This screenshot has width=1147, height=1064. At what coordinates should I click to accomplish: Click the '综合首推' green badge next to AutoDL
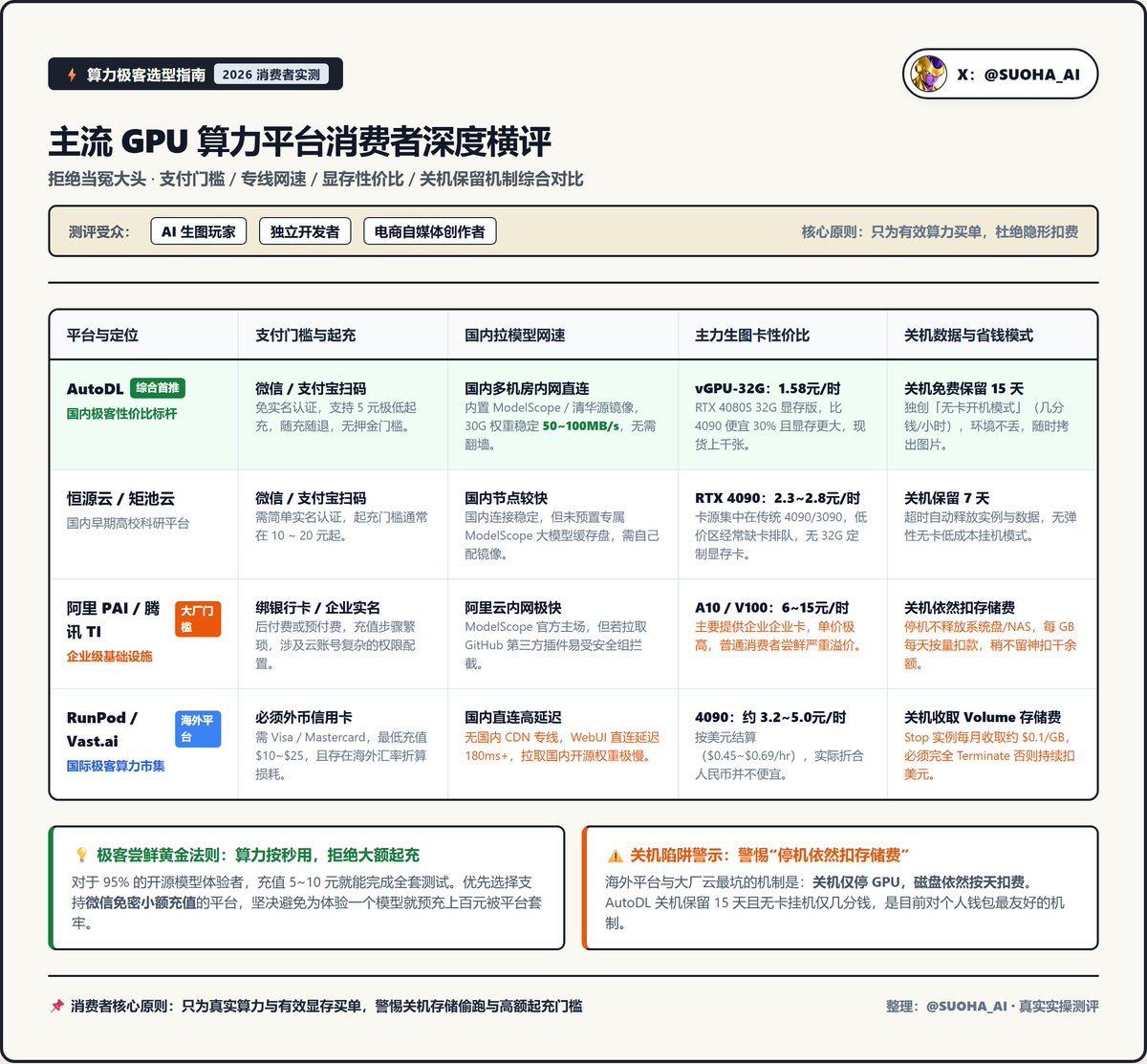(x=158, y=388)
